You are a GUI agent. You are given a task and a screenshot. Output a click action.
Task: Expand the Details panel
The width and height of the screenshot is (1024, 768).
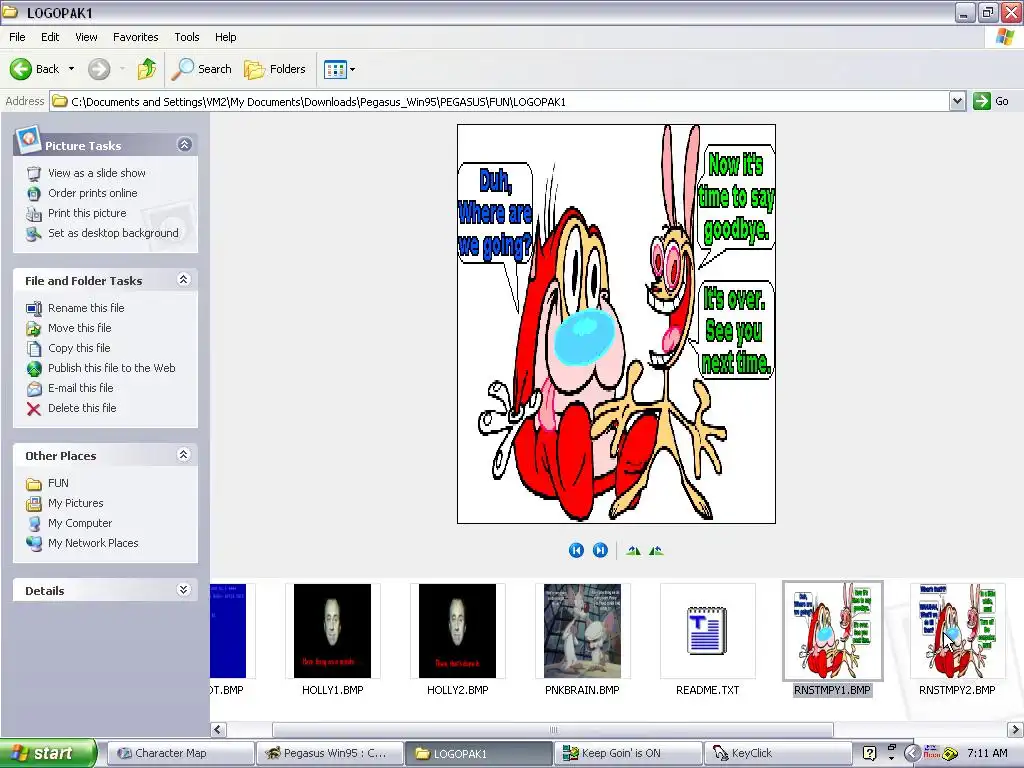click(x=184, y=590)
